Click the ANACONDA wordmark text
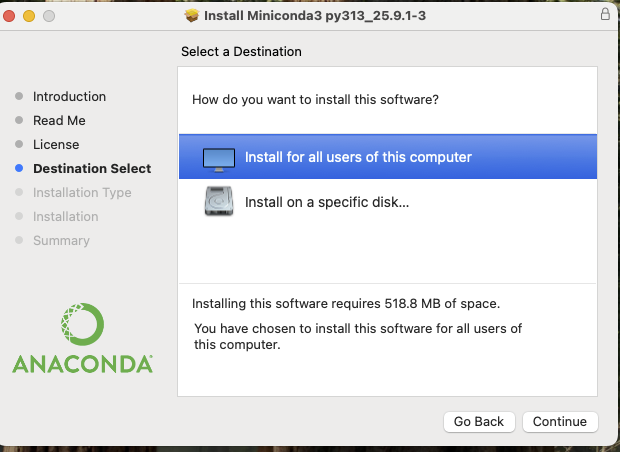The width and height of the screenshot is (620, 452). tap(83, 363)
